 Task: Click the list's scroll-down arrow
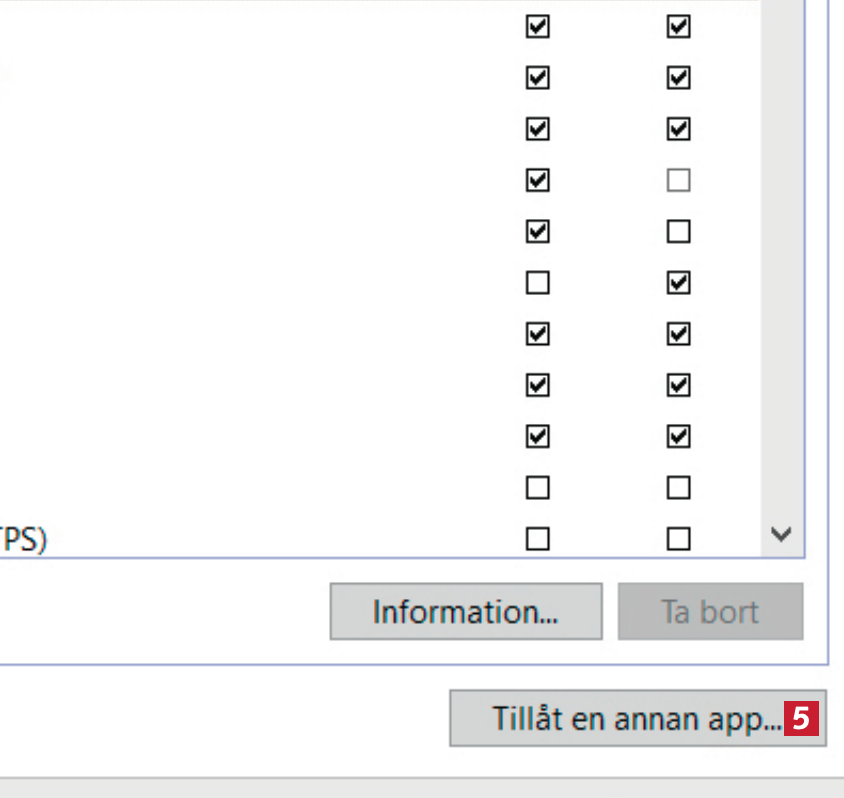click(782, 535)
